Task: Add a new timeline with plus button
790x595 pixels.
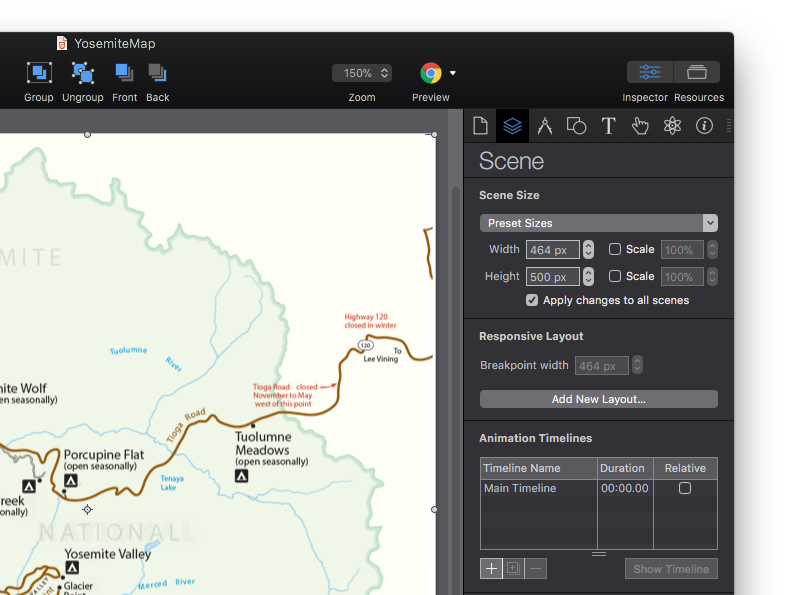Action: pos(491,569)
